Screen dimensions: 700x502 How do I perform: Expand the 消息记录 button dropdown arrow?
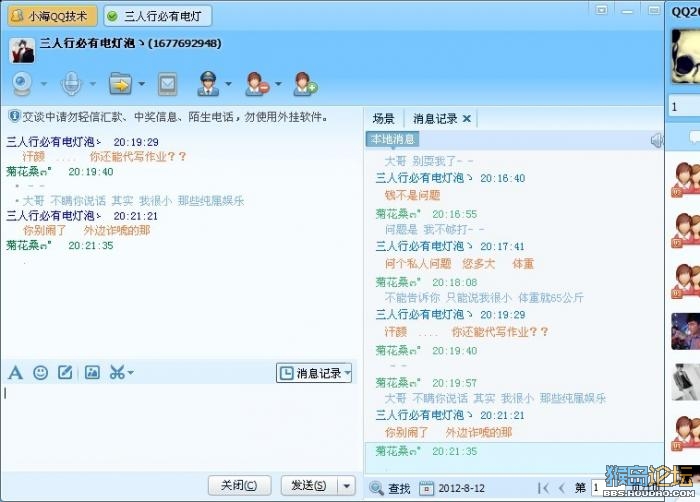[347, 372]
